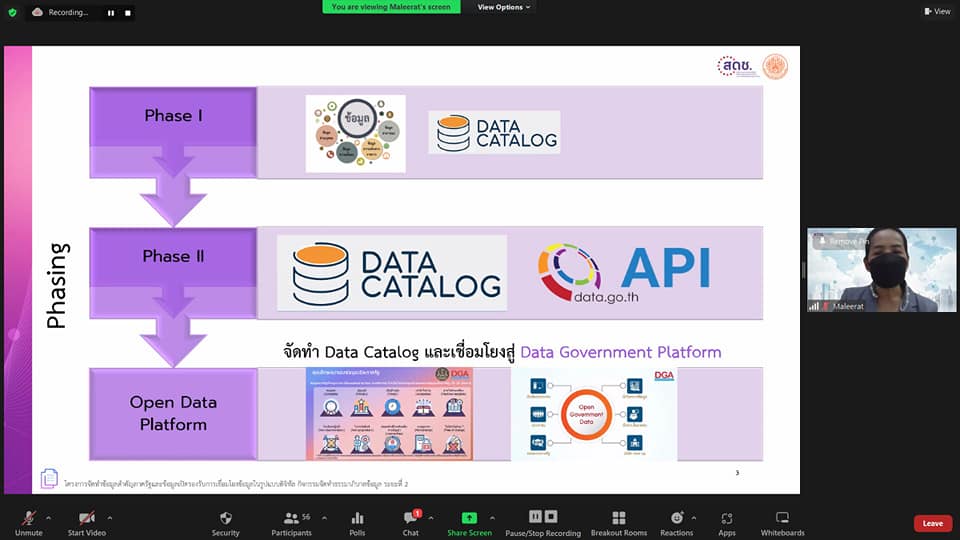The image size is (960, 540).
Task: Open the View Options dropdown
Action: coord(503,7)
